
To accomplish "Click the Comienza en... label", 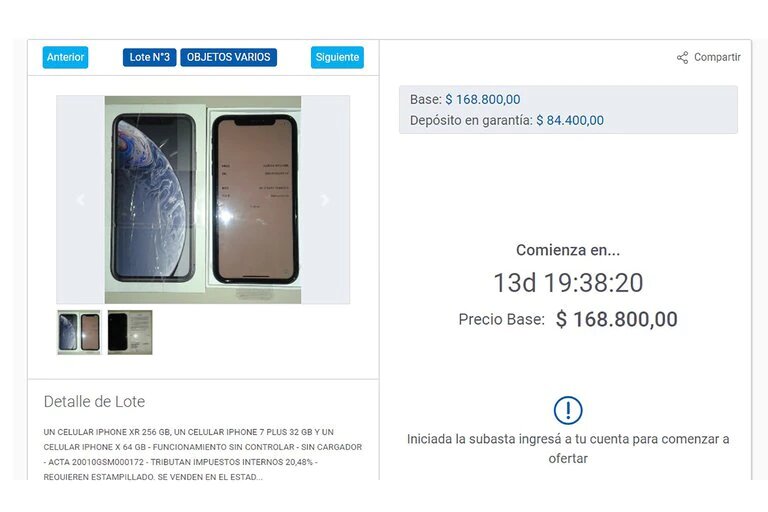I will 568,250.
